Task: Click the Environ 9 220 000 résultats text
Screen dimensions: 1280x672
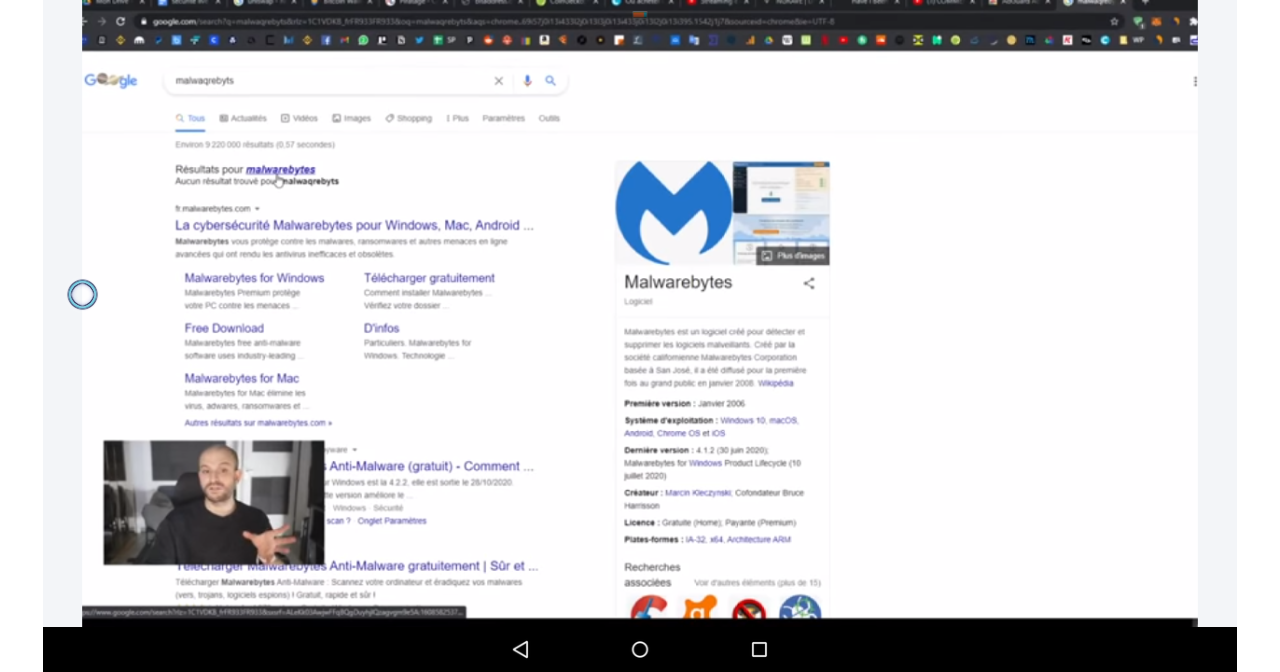Action: (x=255, y=145)
